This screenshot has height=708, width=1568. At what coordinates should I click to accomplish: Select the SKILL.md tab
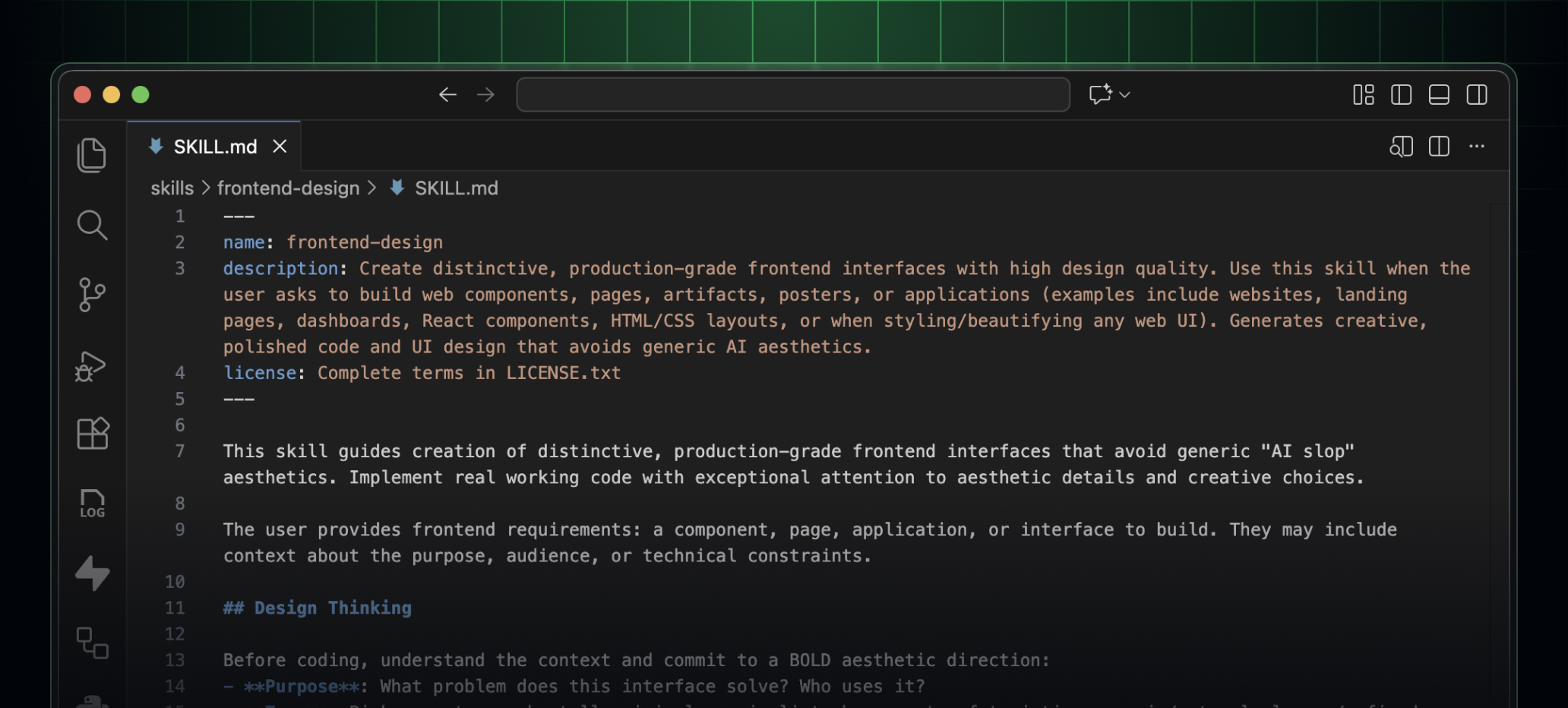tap(215, 146)
